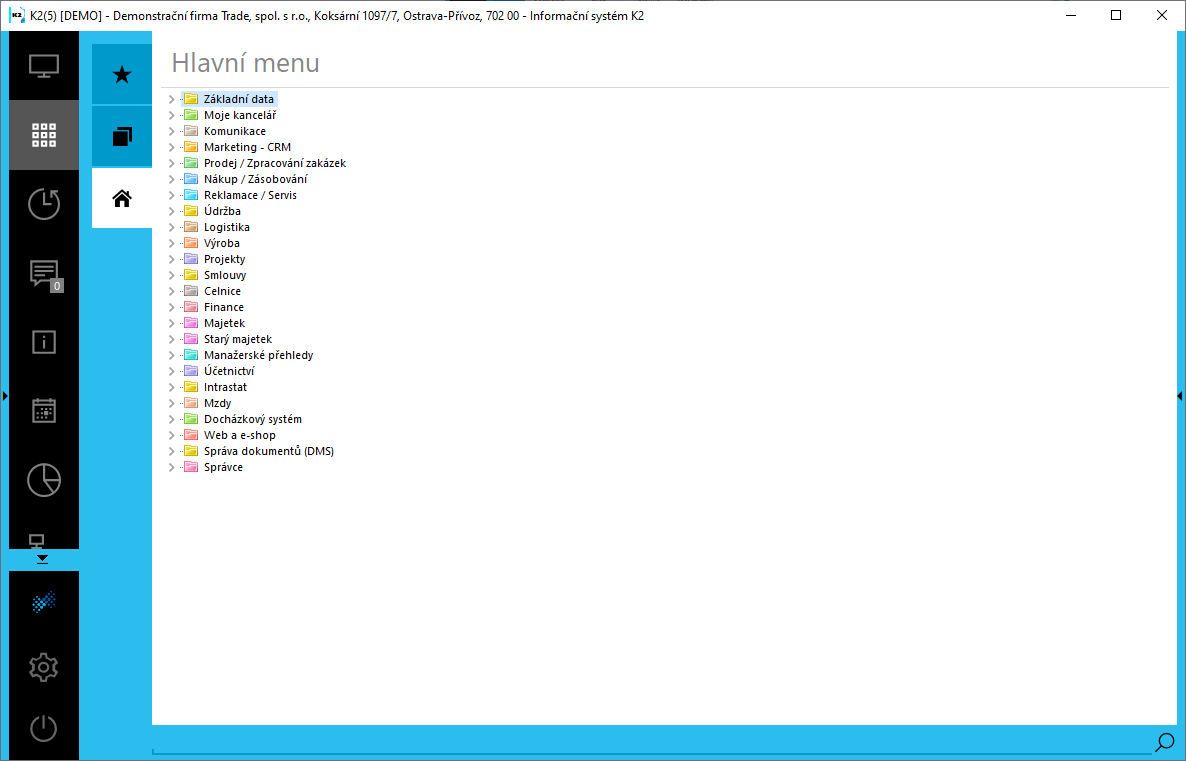Screen dimensions: 1186x761
Task: Select the grid modules icon in sidebar
Action: (x=44, y=135)
